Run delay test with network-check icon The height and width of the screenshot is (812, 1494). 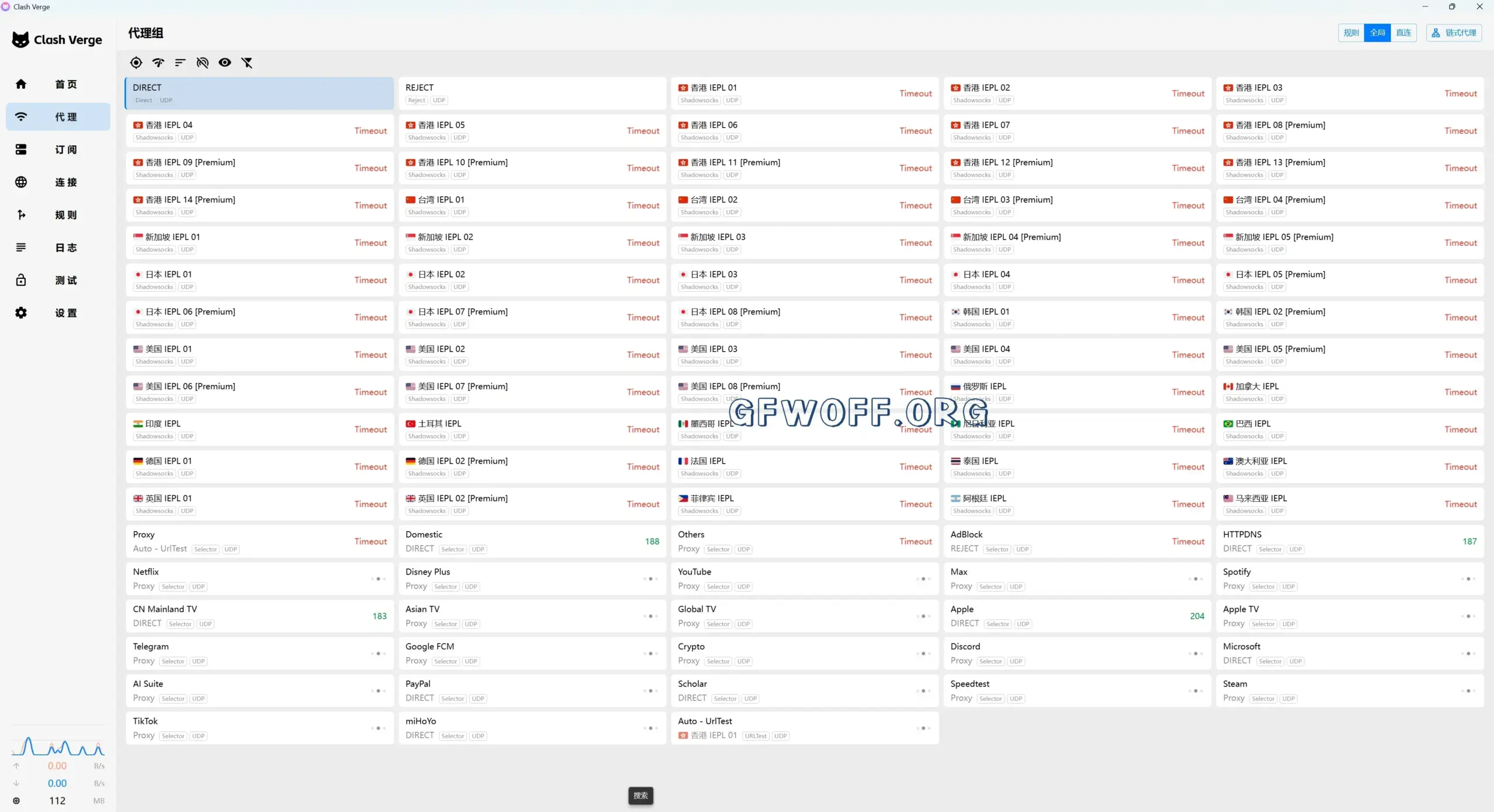point(158,62)
